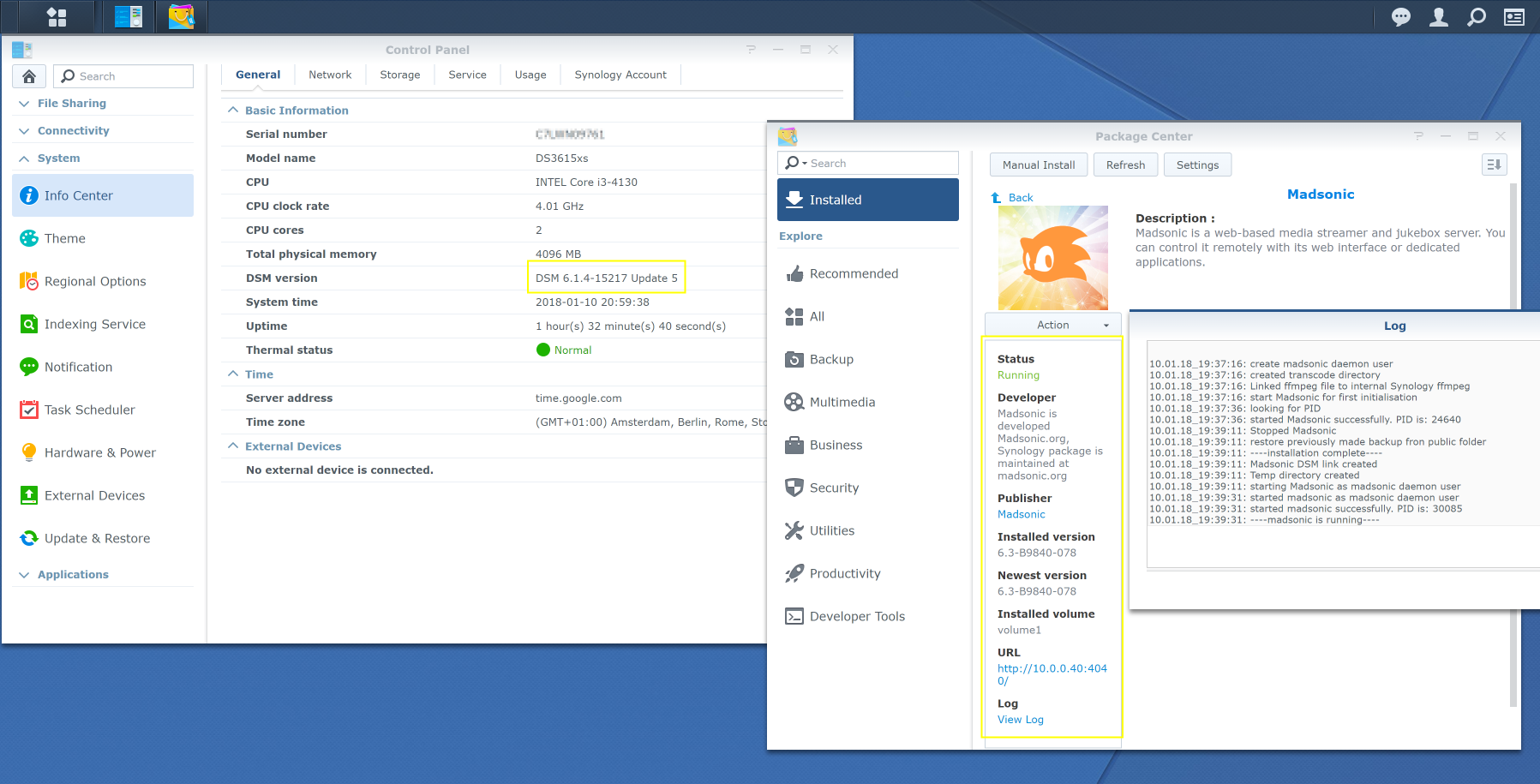Open Task Scheduler in the sidebar
1540x784 pixels.
coord(89,410)
